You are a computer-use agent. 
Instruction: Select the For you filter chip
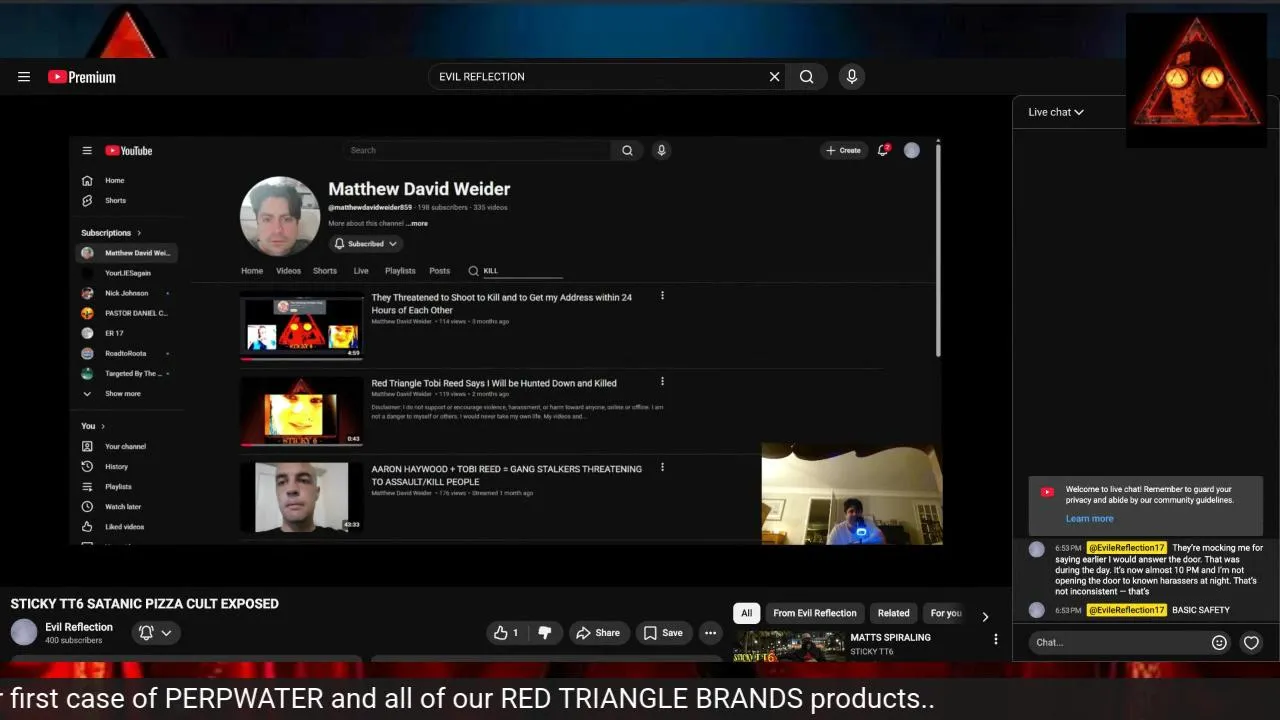tap(945, 613)
